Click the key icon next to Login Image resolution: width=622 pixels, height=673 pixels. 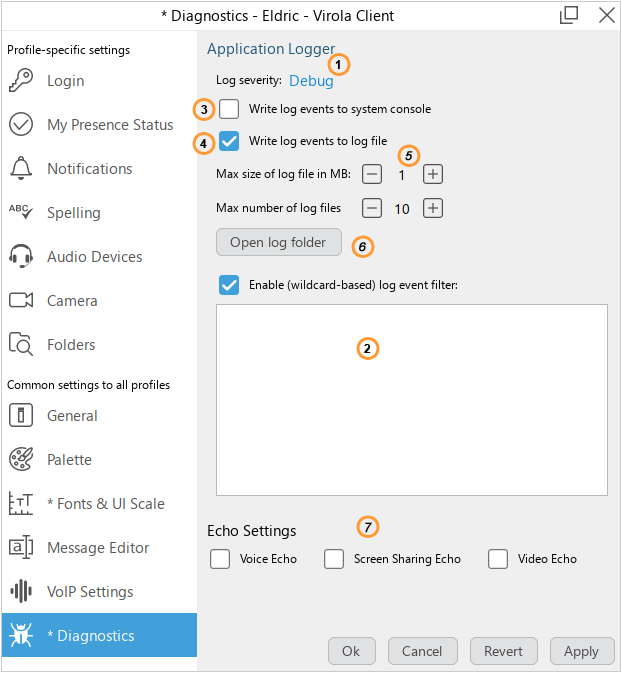click(21, 81)
